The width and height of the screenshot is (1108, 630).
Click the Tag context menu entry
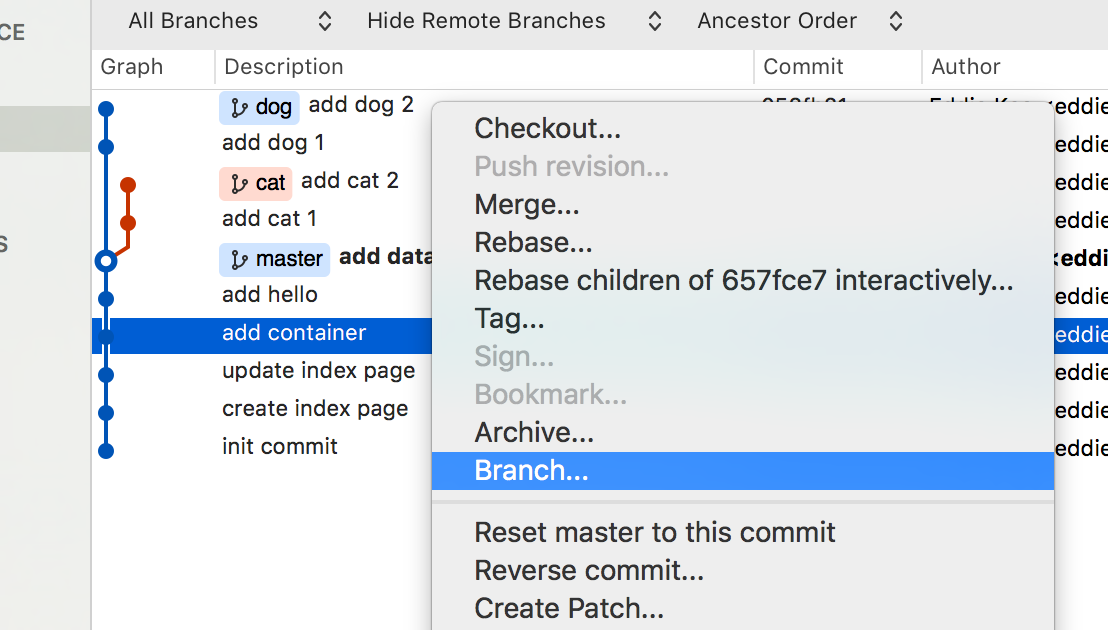(x=508, y=318)
